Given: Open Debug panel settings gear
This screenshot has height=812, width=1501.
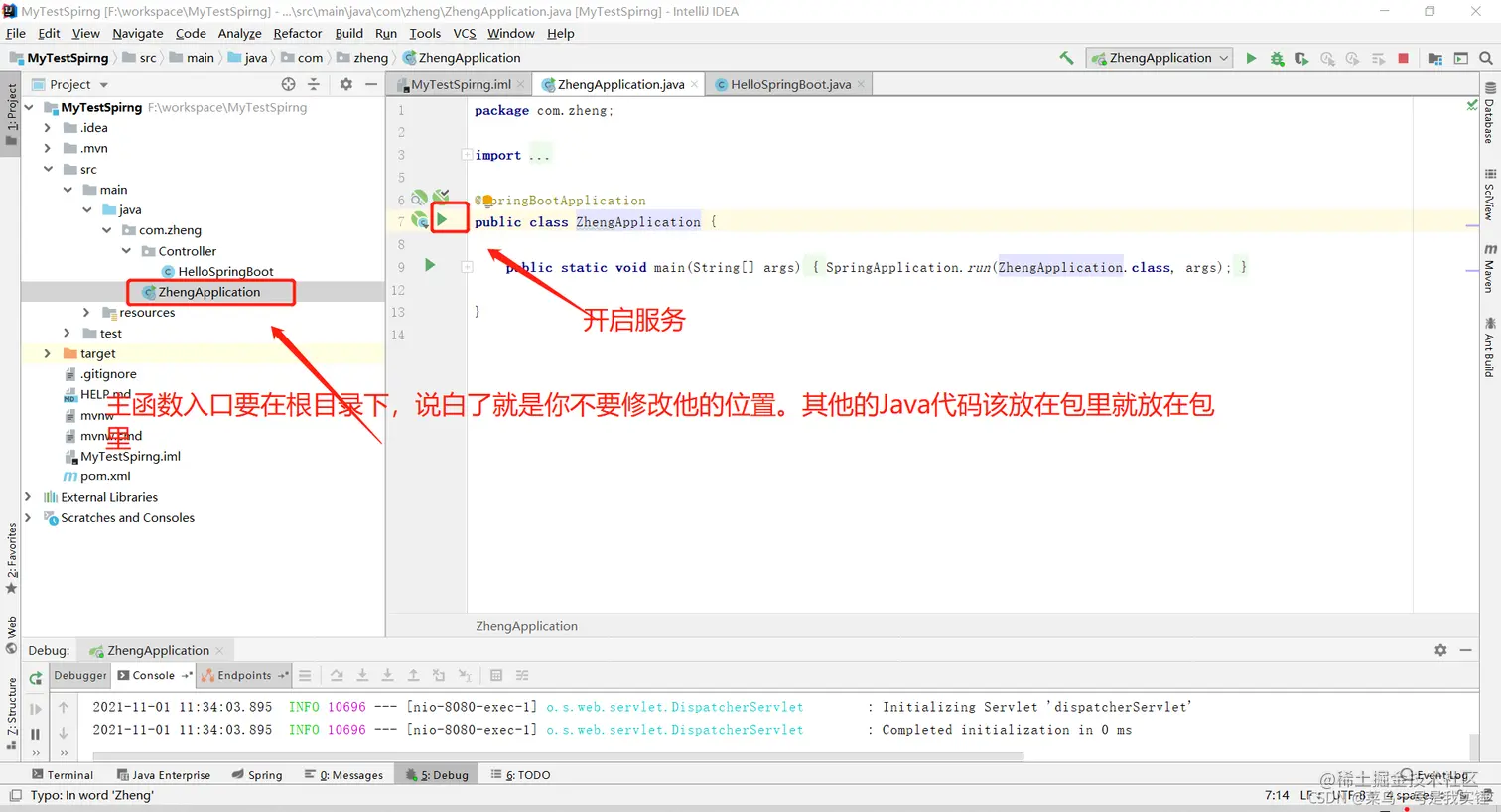Looking at the screenshot, I should 1440,650.
